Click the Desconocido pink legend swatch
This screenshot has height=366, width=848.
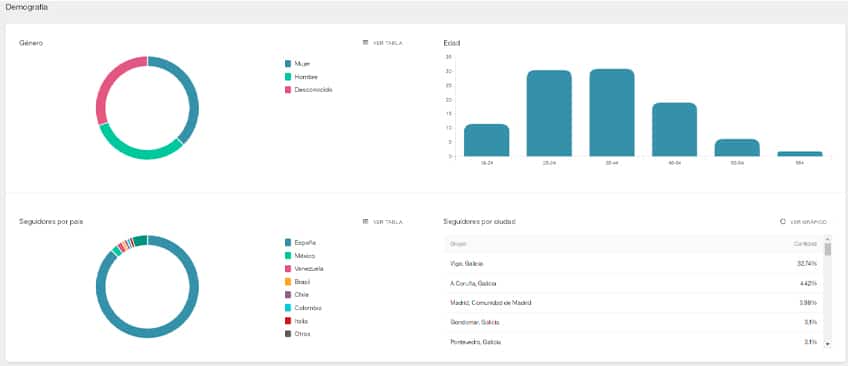point(288,90)
